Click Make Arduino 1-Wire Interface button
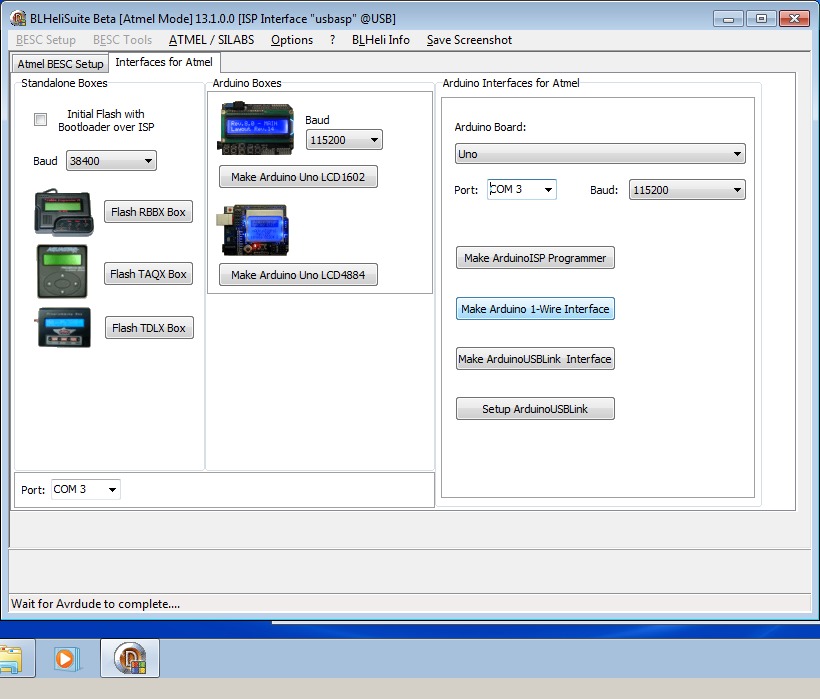This screenshot has width=820, height=699. click(535, 308)
